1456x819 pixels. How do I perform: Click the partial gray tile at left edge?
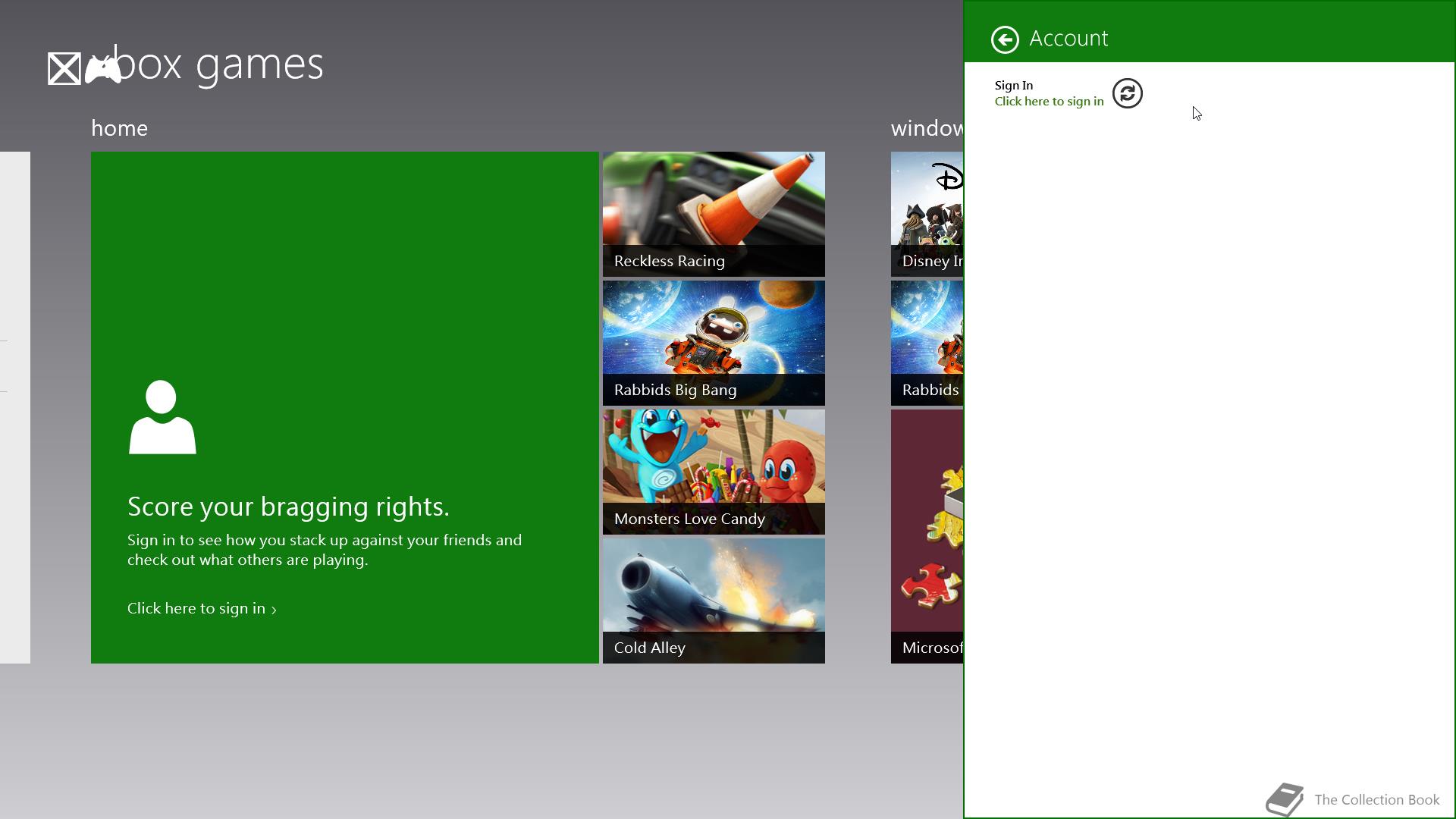(14, 407)
